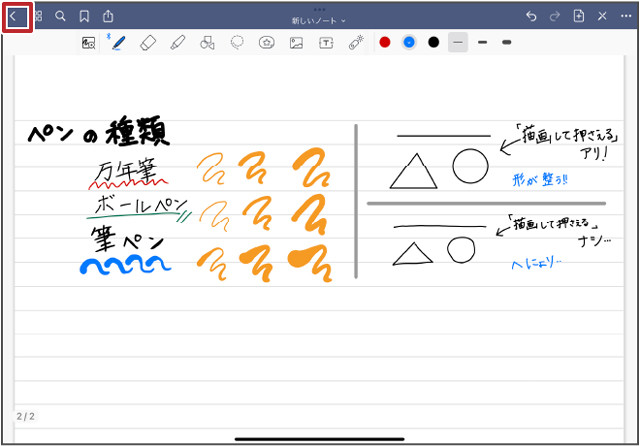Bookmark the current page
Image resolution: width=640 pixels, height=446 pixels.
click(x=85, y=16)
